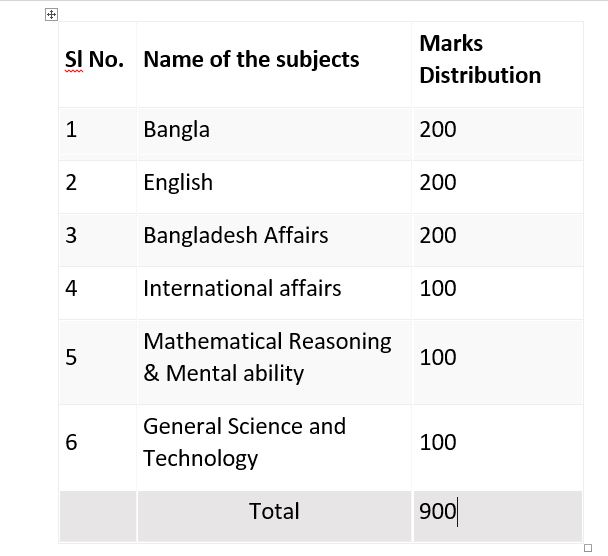Image resolution: width=608 pixels, height=556 pixels.
Task: Click the table move handle icon
Action: pos(52,15)
